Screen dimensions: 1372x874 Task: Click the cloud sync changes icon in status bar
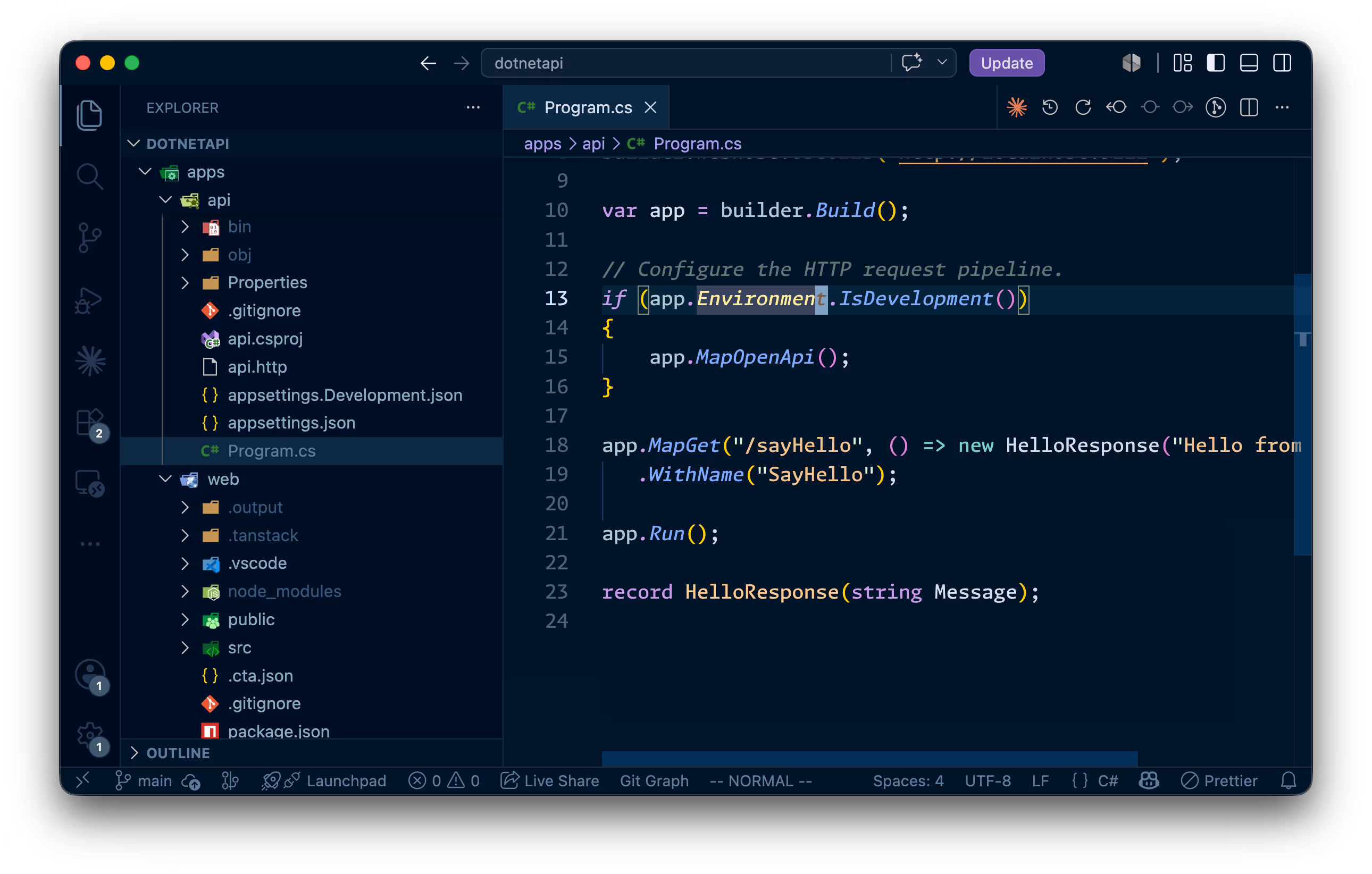[191, 780]
